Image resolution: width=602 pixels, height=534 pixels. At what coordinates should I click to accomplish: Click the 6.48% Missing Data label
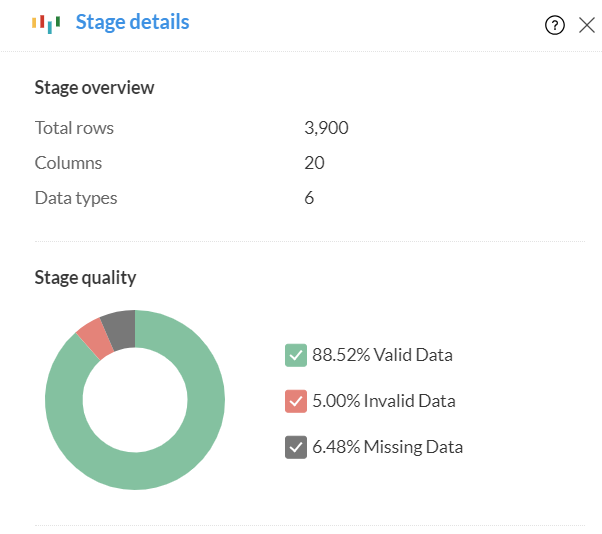coord(387,447)
